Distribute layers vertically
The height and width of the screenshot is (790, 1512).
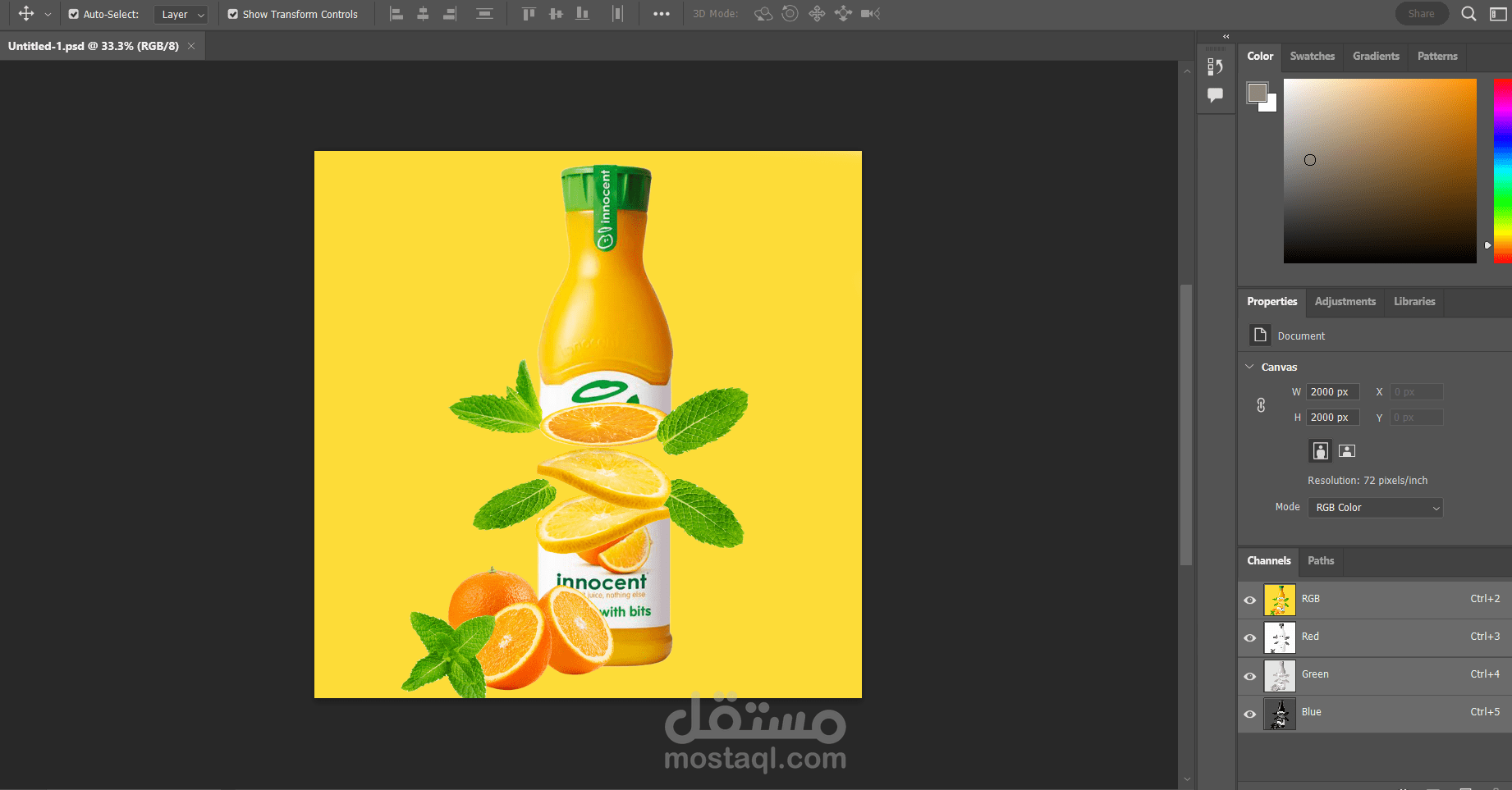pos(485,14)
